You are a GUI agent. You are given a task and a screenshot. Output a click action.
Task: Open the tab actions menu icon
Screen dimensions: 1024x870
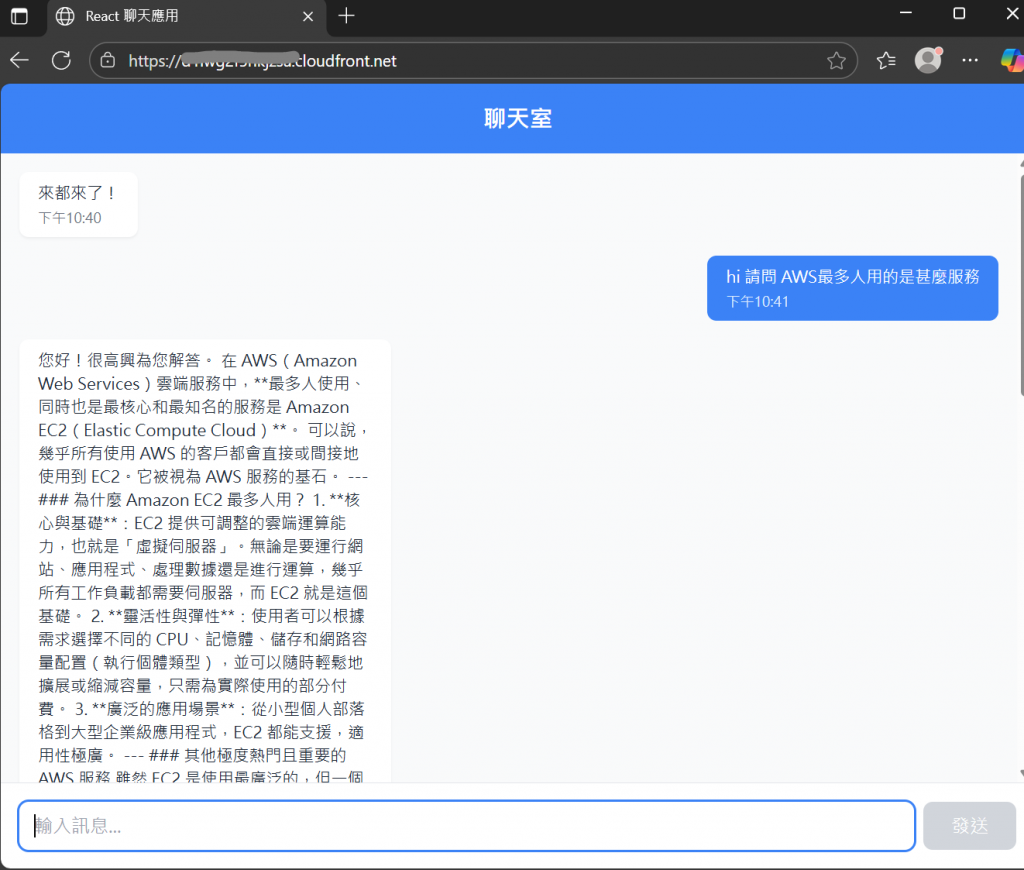point(20,16)
